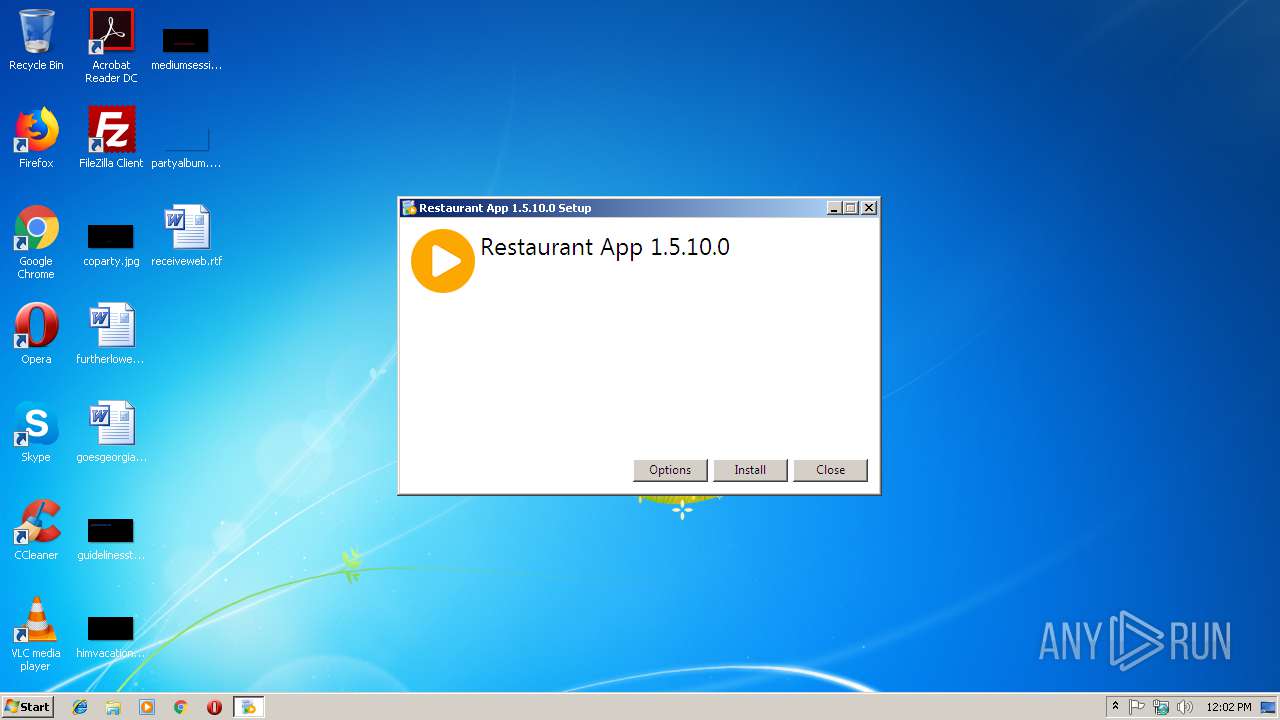
Task: Click the orange Restaurant App logo
Action: click(x=443, y=261)
